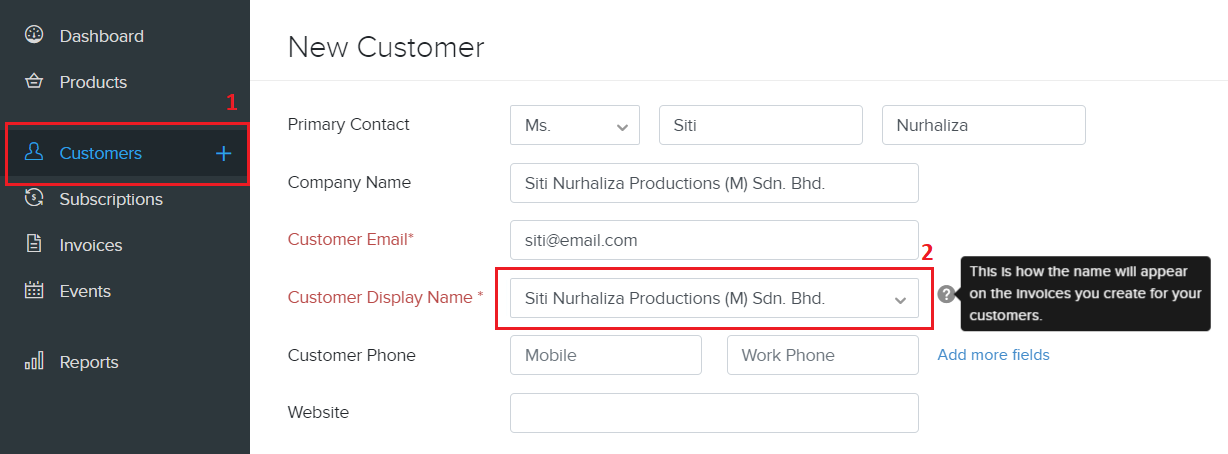Click the Subscriptions cycle icon

pos(34,198)
